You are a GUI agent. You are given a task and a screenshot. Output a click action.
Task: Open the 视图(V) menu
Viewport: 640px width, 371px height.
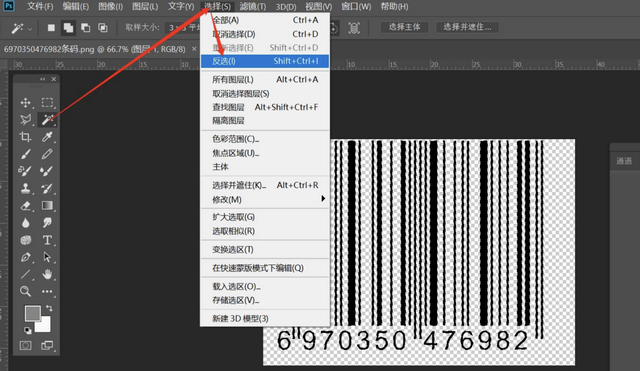(x=318, y=7)
